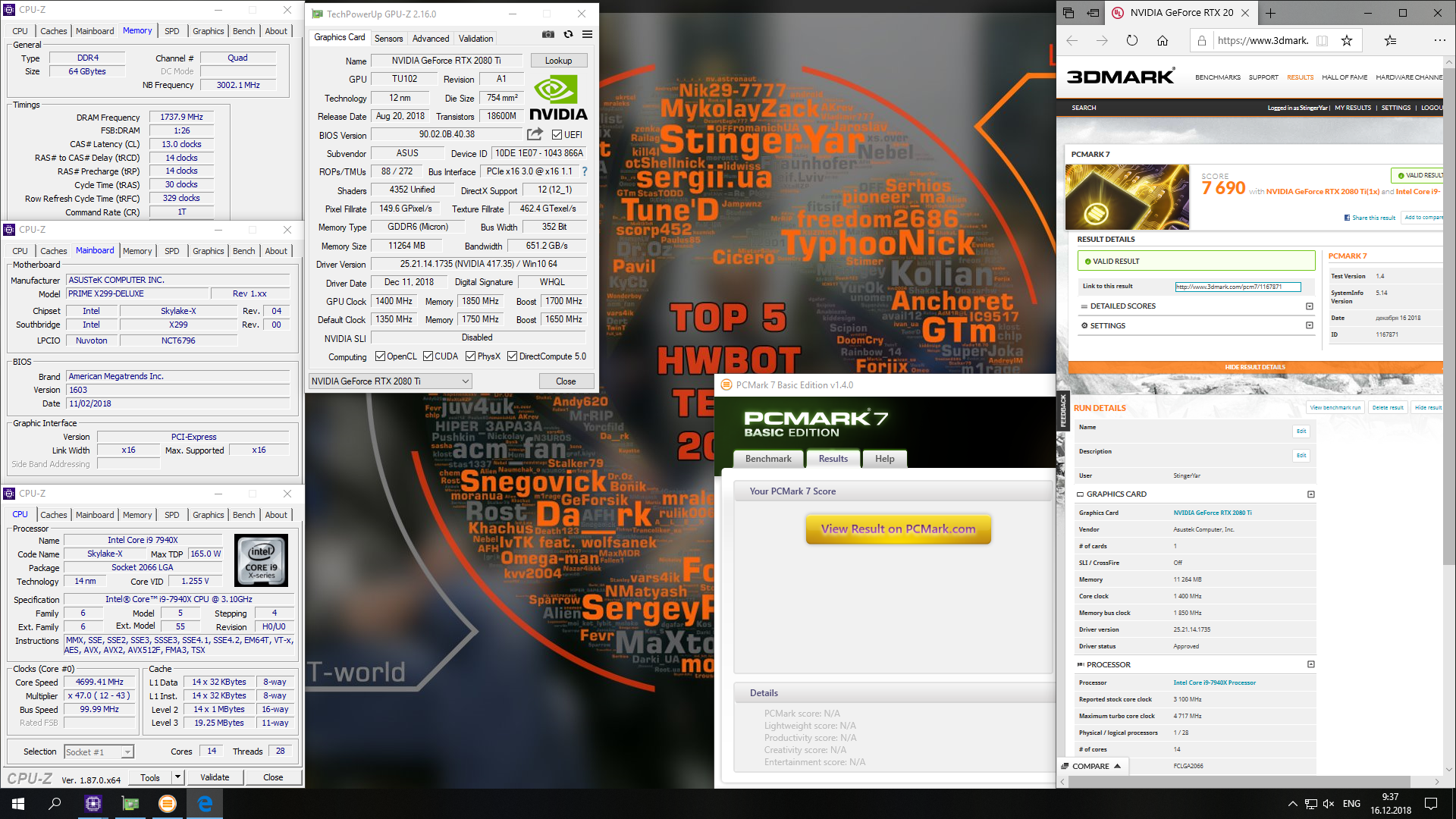Add the page to favorites with the star
Viewport: 1456px width, 819px height.
(x=1347, y=41)
